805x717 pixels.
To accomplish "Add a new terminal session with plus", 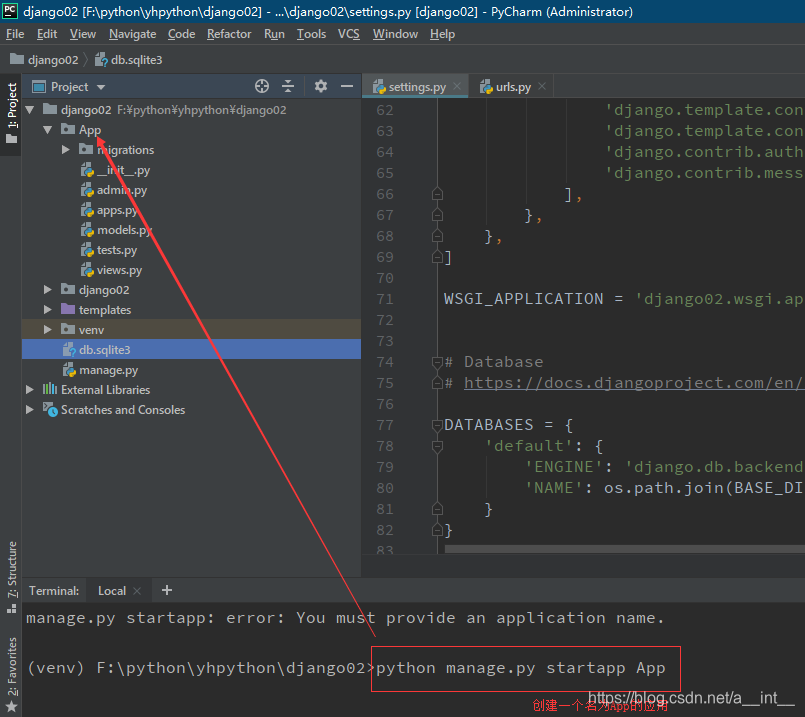I will (167, 590).
